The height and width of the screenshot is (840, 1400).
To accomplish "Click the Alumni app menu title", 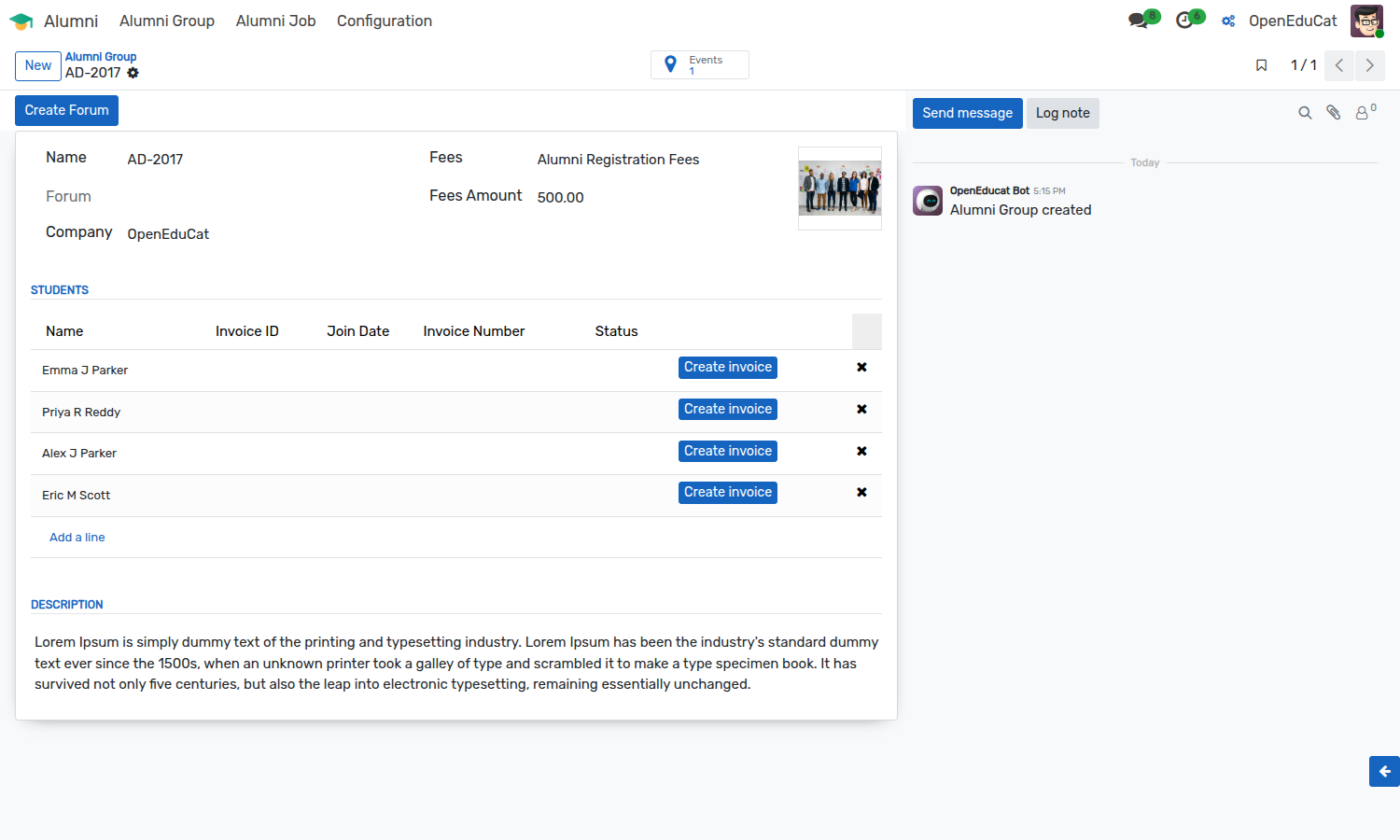I will [x=71, y=21].
